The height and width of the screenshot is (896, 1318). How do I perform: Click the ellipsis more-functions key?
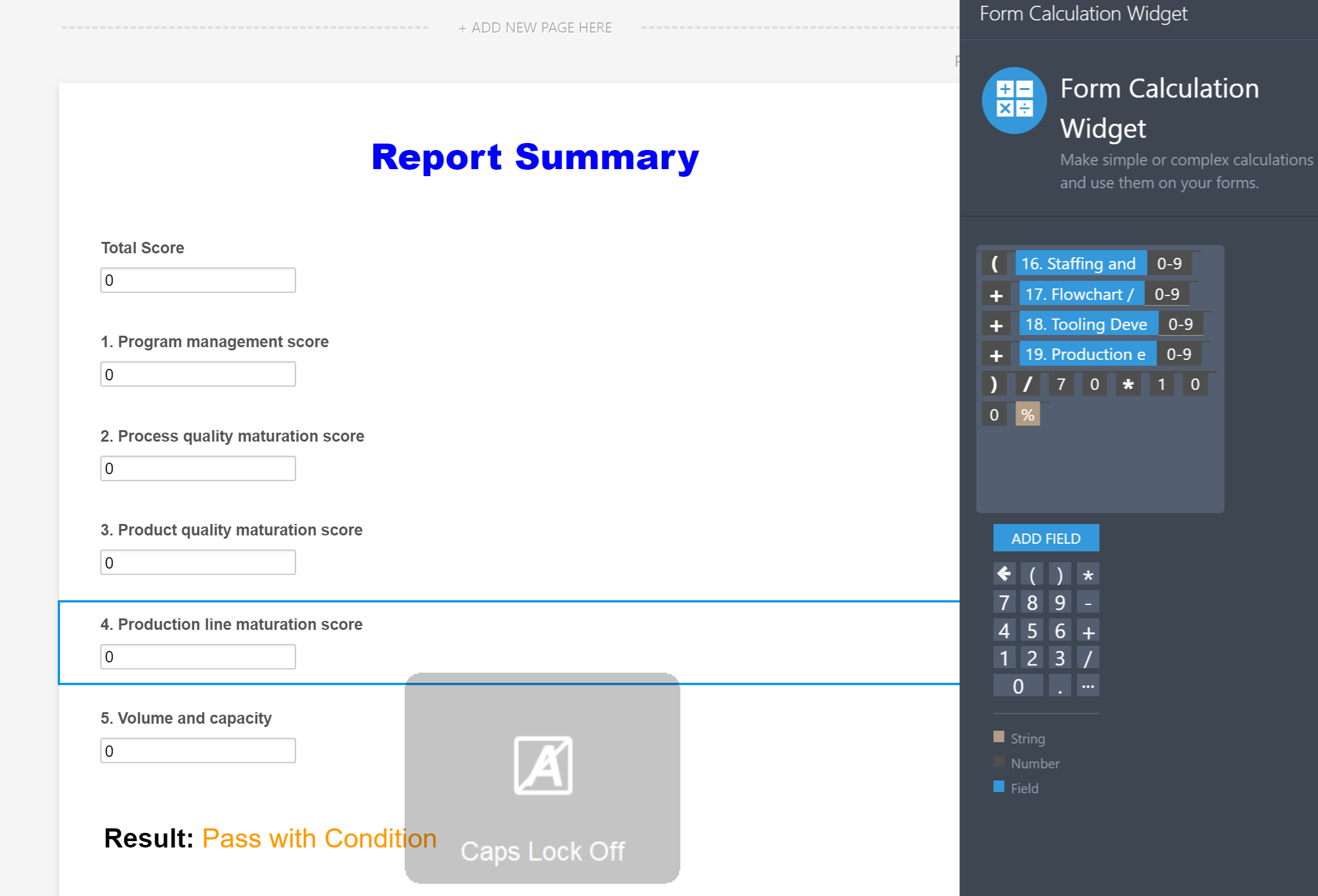click(1088, 686)
